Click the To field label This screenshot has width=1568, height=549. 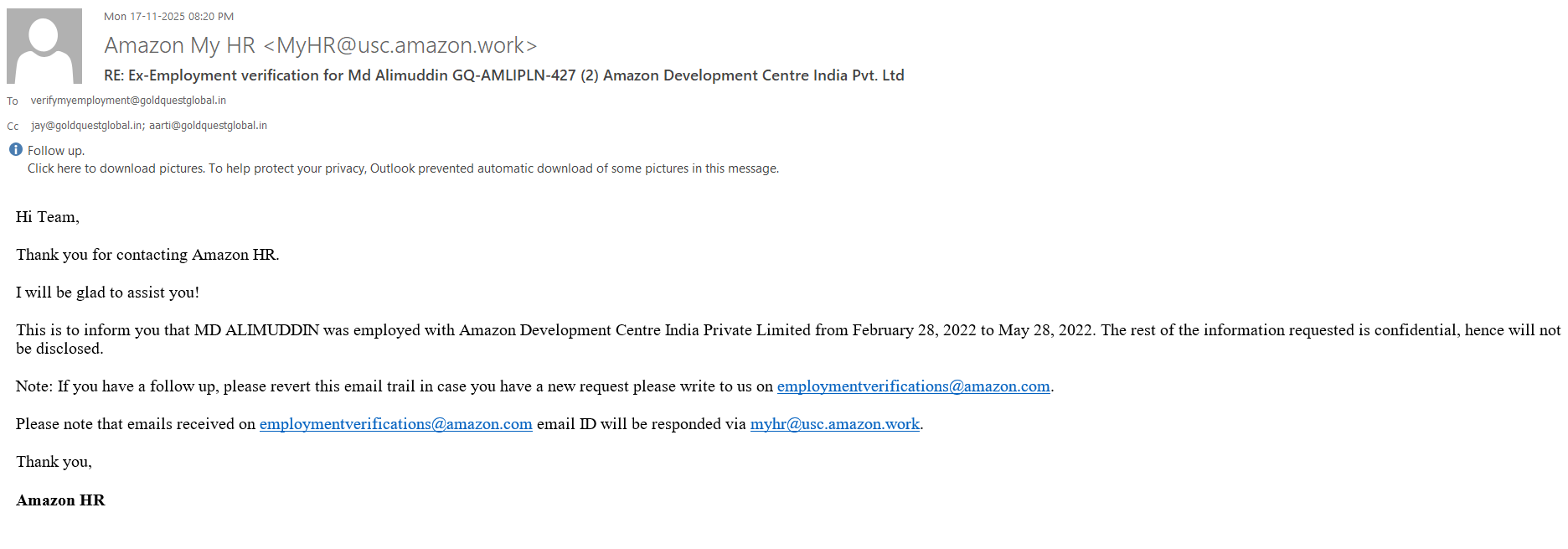click(x=13, y=101)
